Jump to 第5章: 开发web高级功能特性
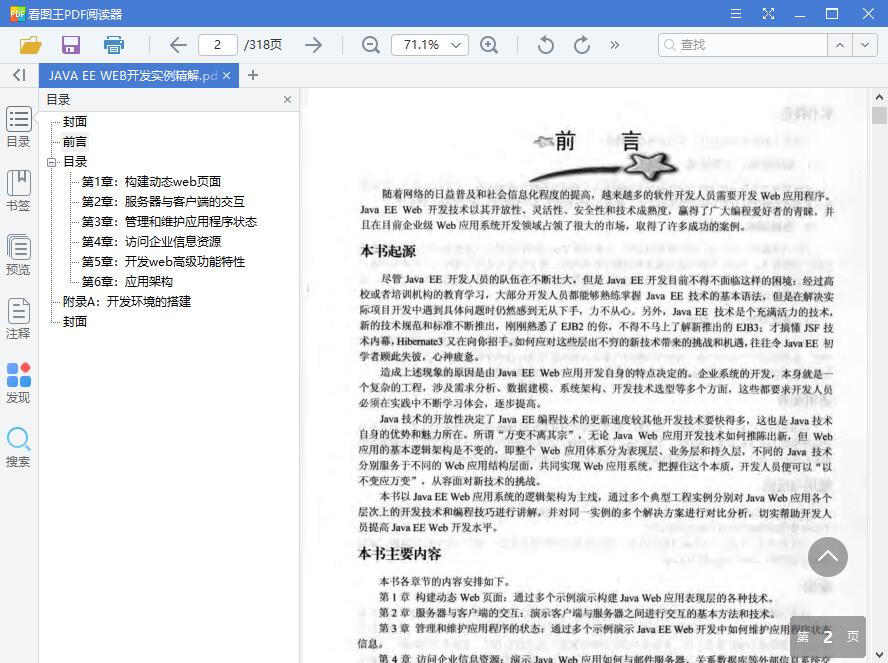The height and width of the screenshot is (663, 888). [163, 262]
